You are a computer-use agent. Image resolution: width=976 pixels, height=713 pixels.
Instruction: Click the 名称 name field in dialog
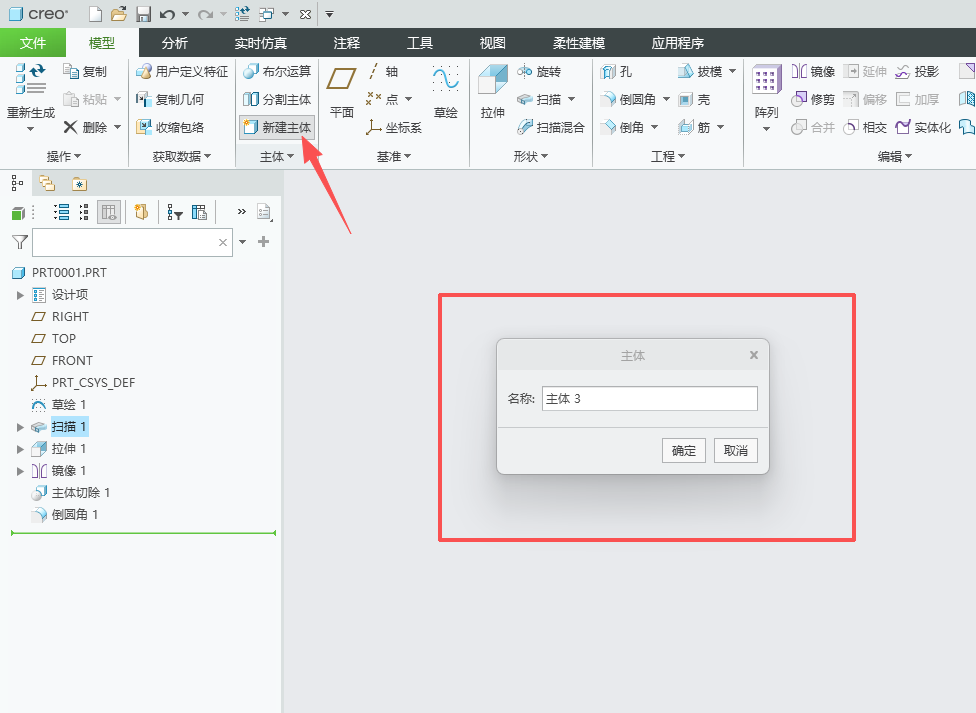(x=650, y=399)
